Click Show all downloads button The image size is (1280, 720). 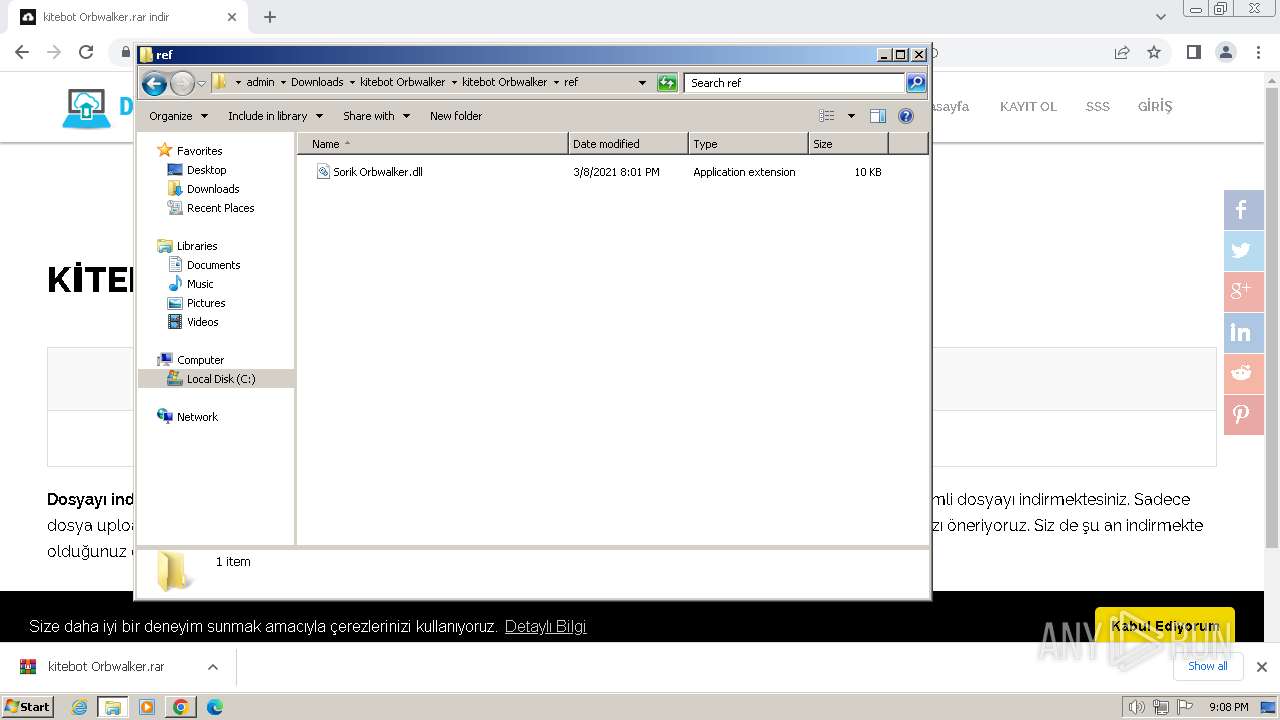point(1208,666)
